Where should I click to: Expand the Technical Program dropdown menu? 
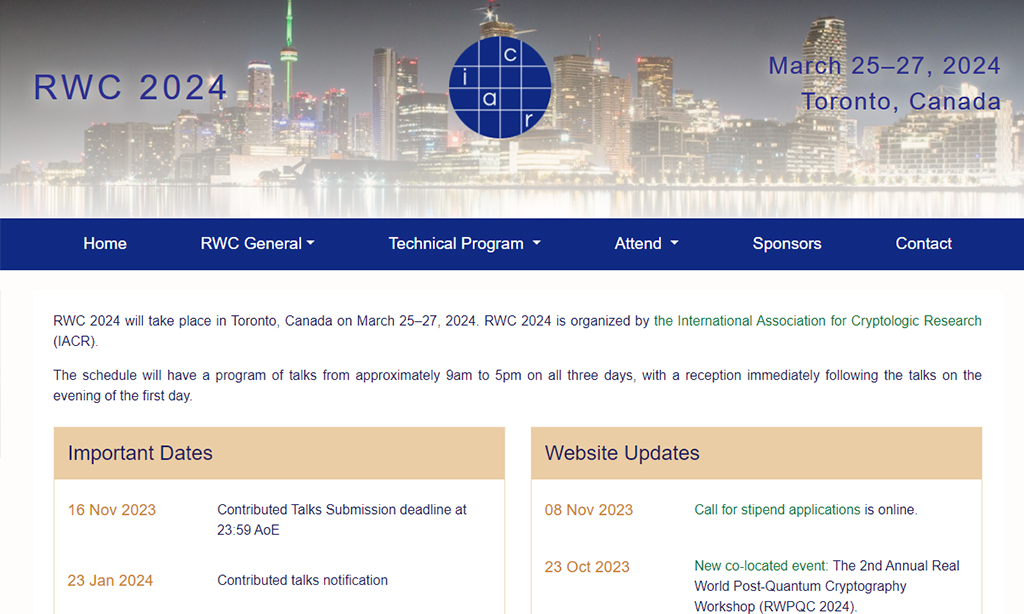464,244
